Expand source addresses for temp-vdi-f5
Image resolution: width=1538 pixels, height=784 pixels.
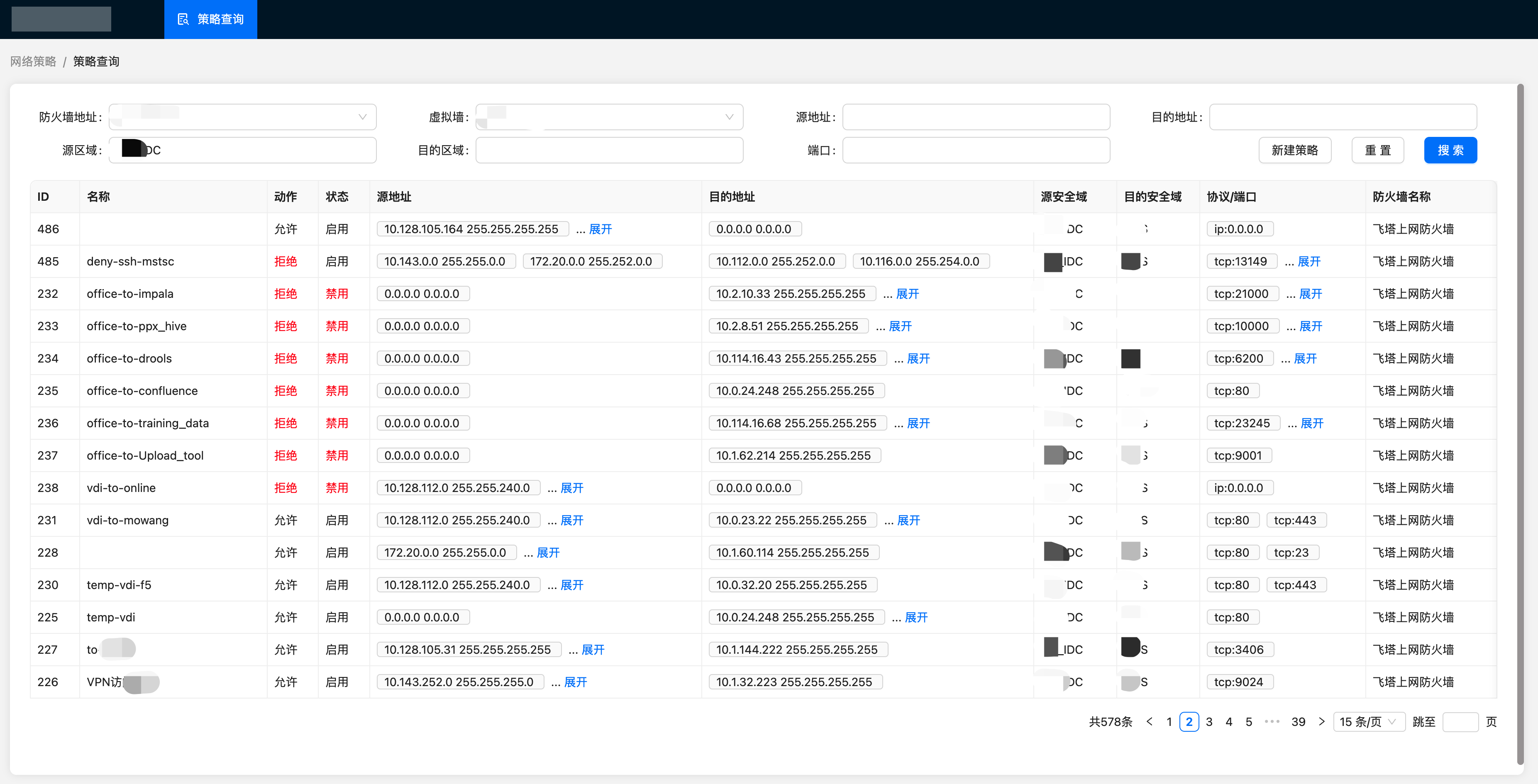[571, 585]
